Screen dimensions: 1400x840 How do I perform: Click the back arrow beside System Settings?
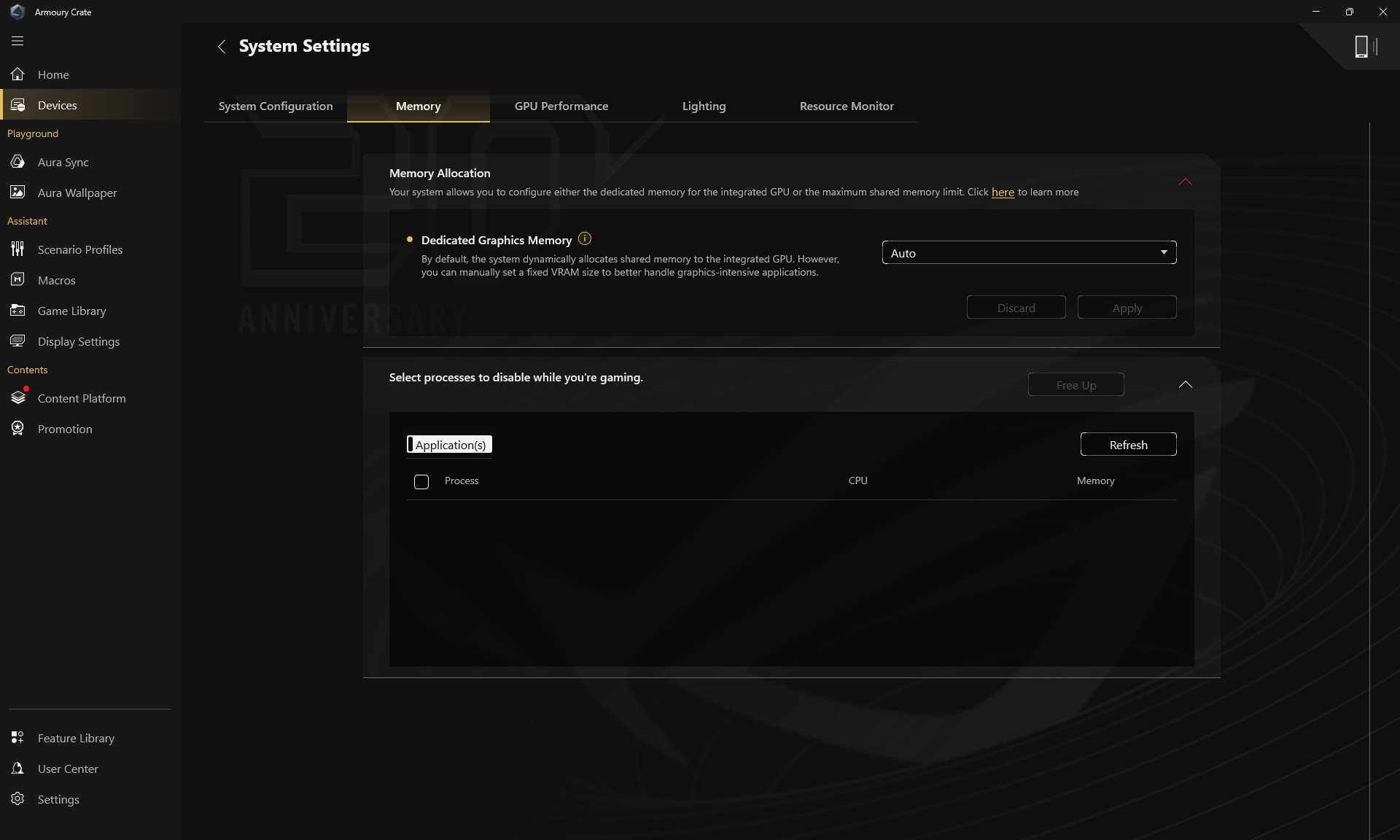(222, 47)
